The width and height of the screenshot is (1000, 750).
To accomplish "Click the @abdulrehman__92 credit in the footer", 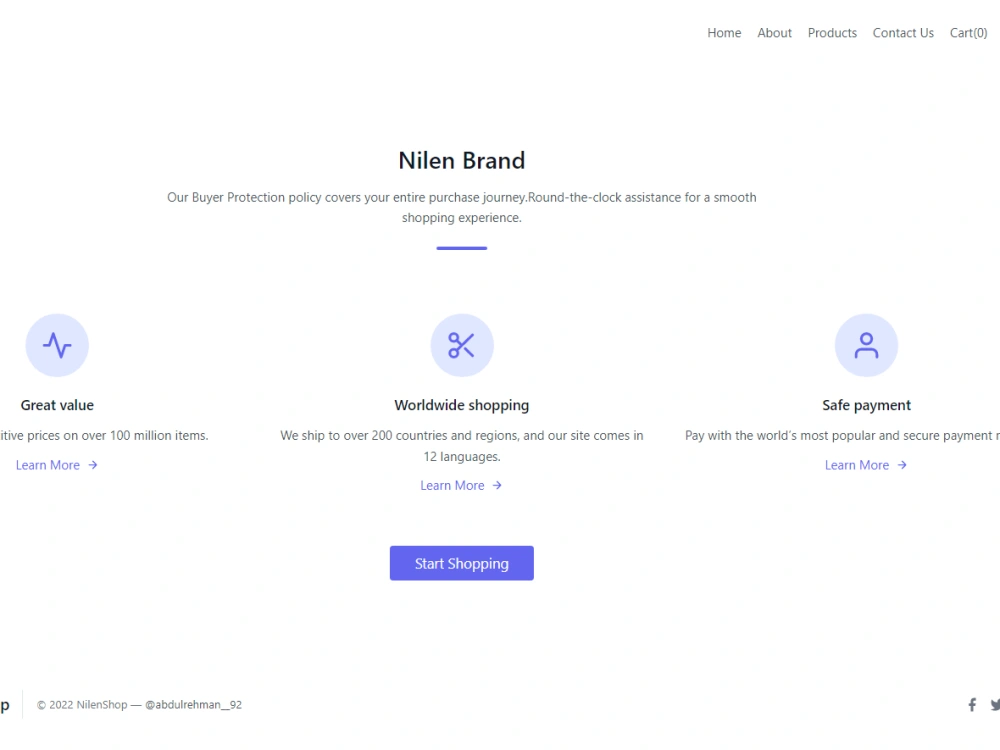I will coord(193,704).
